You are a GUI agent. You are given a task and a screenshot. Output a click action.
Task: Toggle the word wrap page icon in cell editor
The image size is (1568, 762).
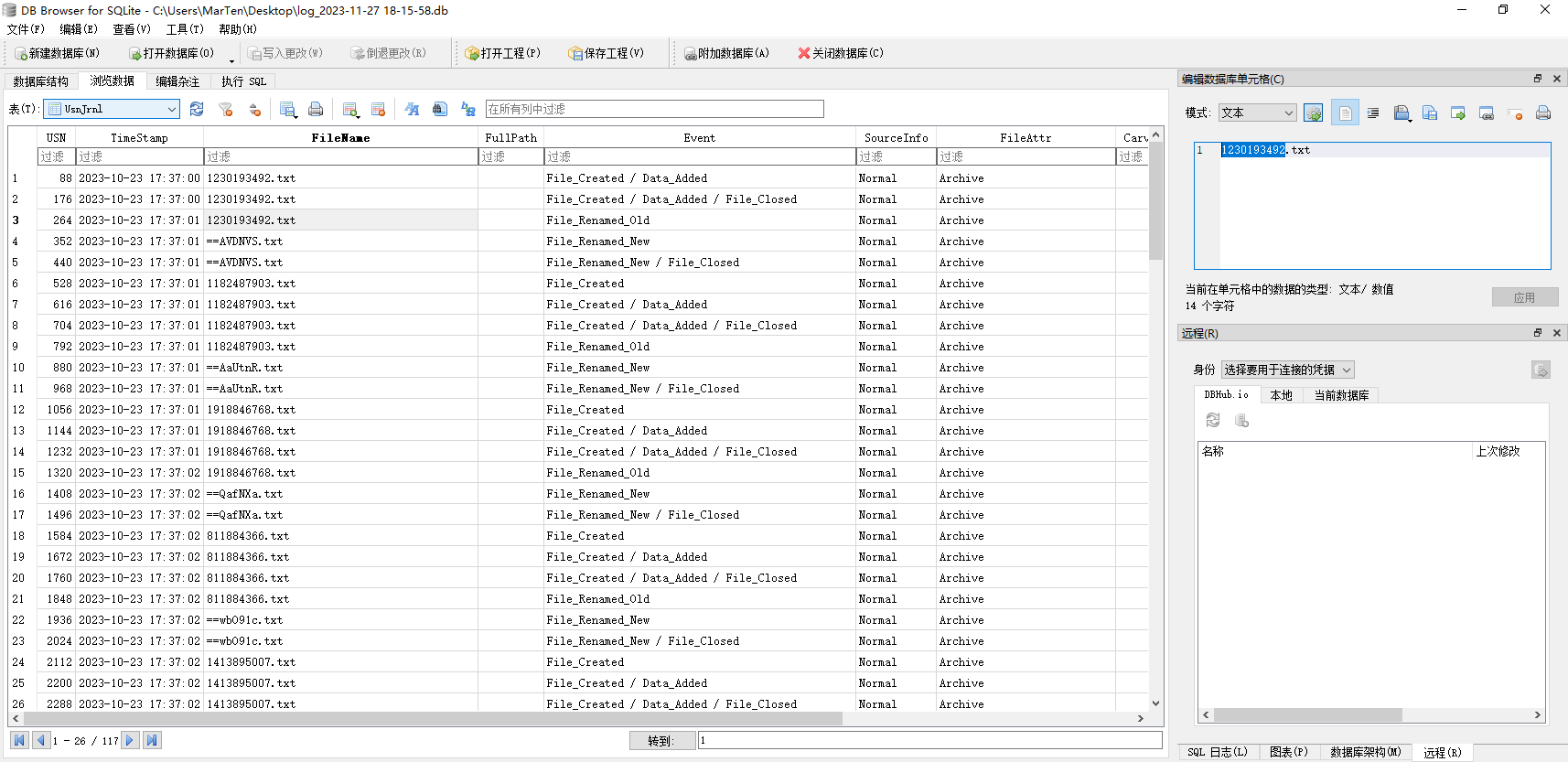(x=1345, y=113)
